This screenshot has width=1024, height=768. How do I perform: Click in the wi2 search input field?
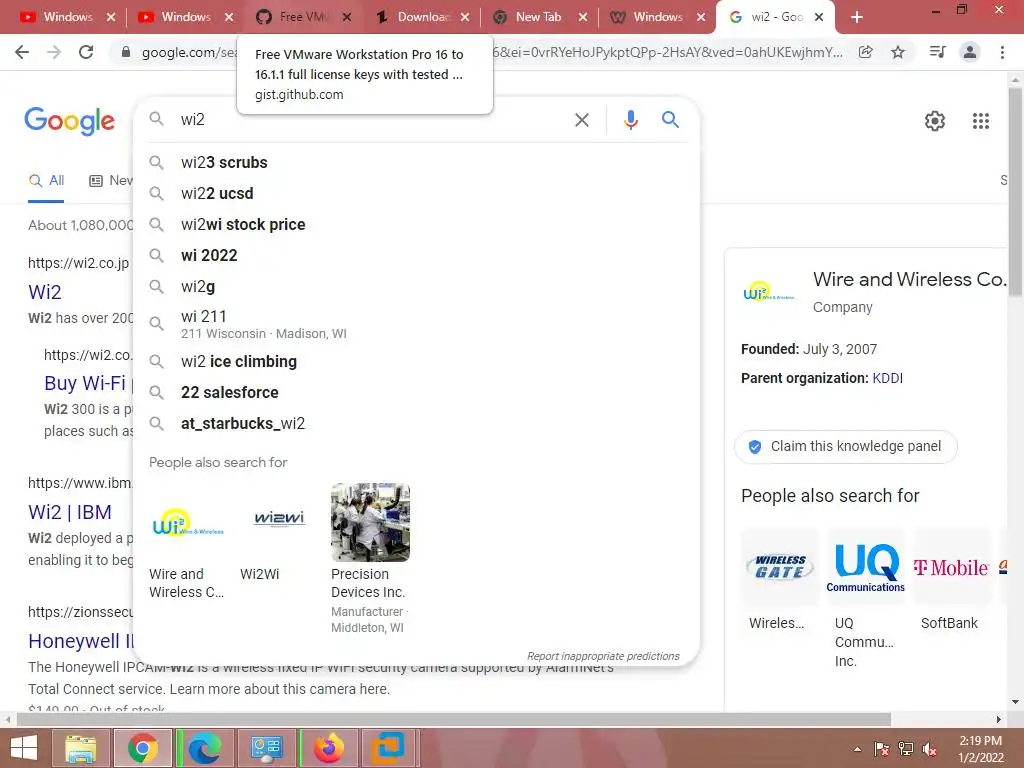pos(372,120)
